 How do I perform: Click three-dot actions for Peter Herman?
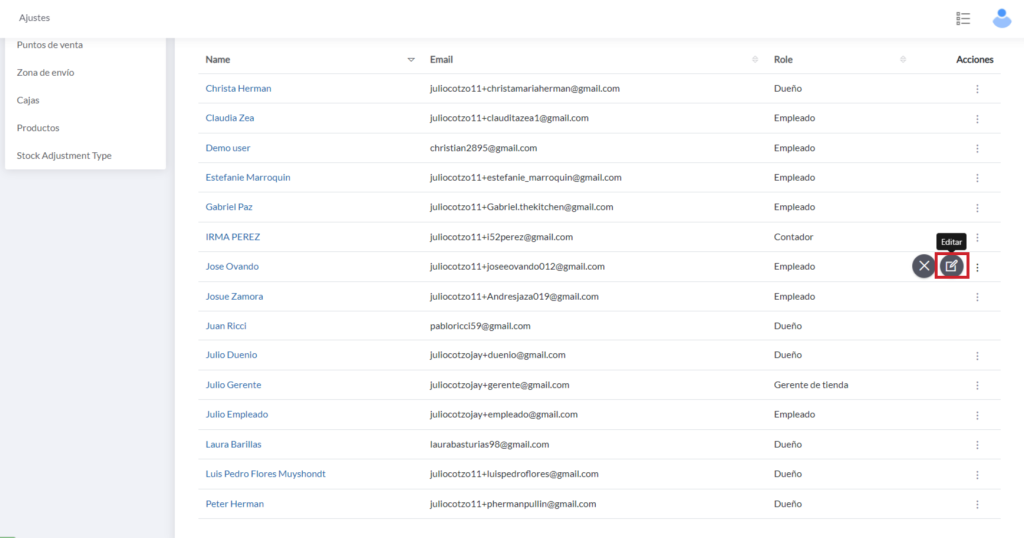(x=977, y=504)
